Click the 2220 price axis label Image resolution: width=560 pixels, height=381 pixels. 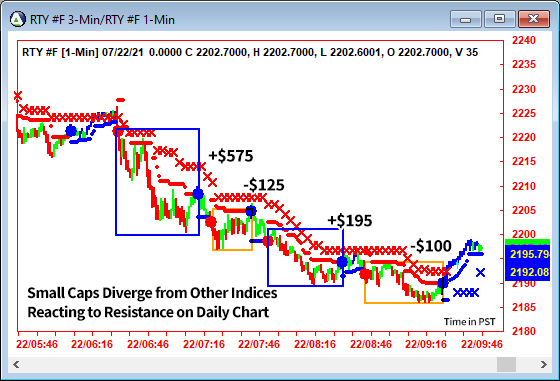tap(524, 137)
